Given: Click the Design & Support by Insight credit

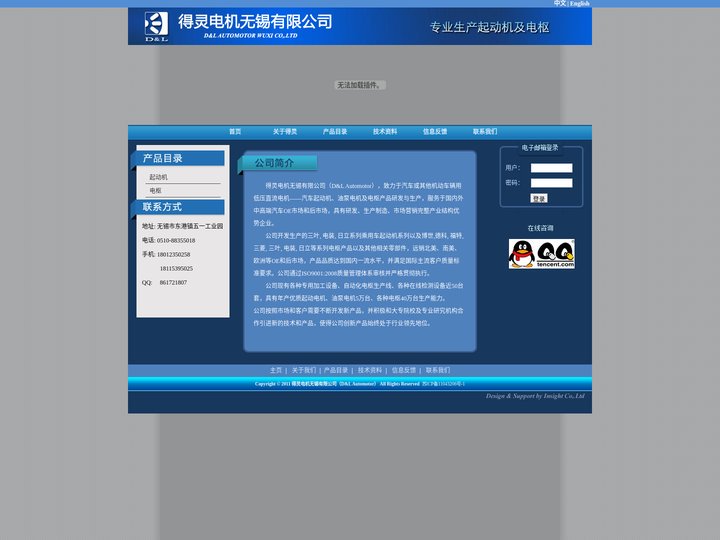Looking at the screenshot, I should [x=535, y=396].
